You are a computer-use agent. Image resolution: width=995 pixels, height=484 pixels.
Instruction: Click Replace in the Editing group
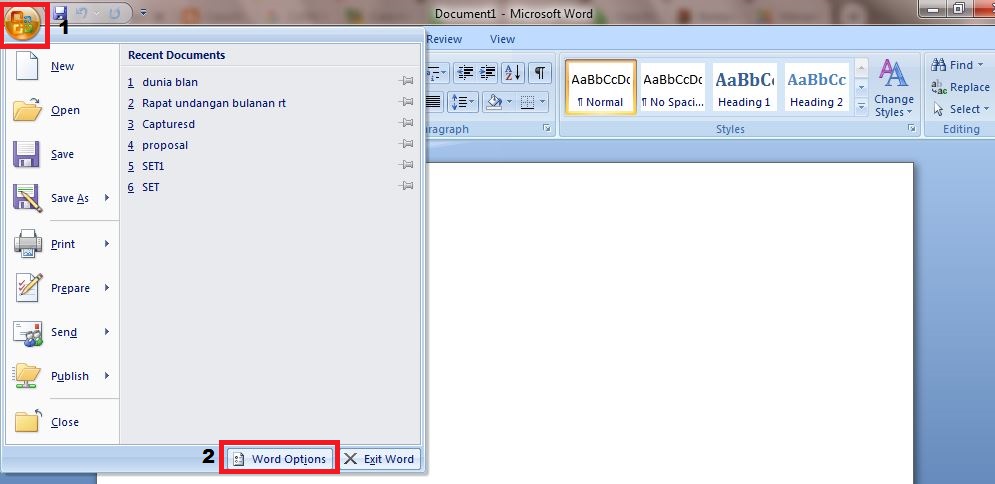tap(959, 87)
